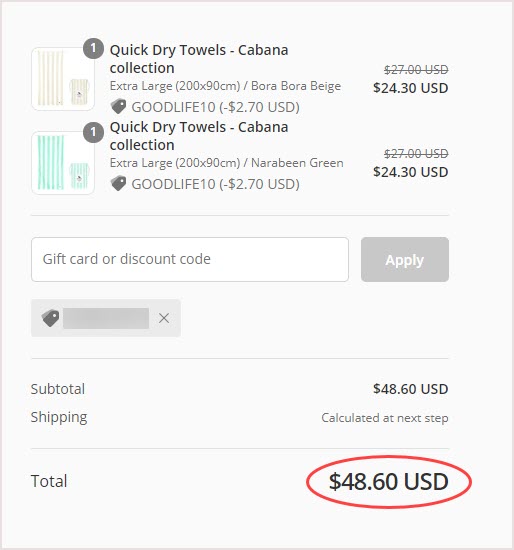Click discount tag icon under Narabeen Green
Screen dimensions: 514x550
(x=119, y=183)
